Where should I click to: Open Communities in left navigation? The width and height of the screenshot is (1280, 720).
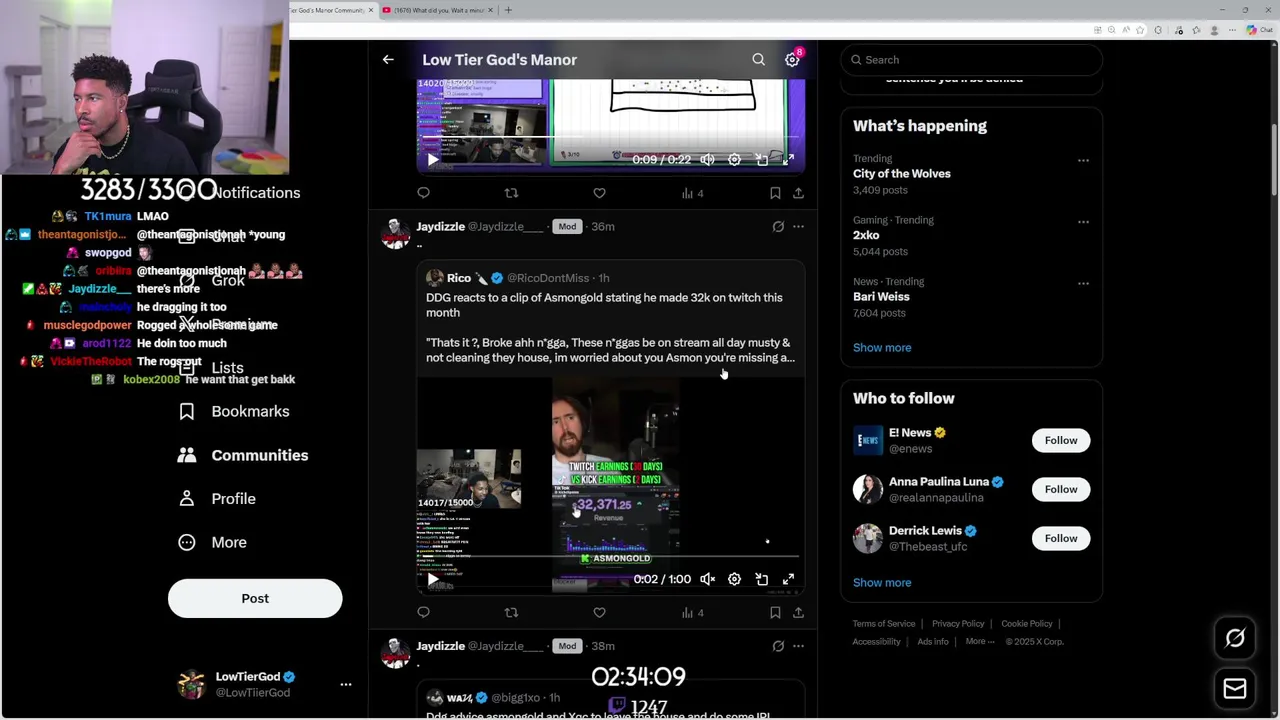tap(243, 455)
